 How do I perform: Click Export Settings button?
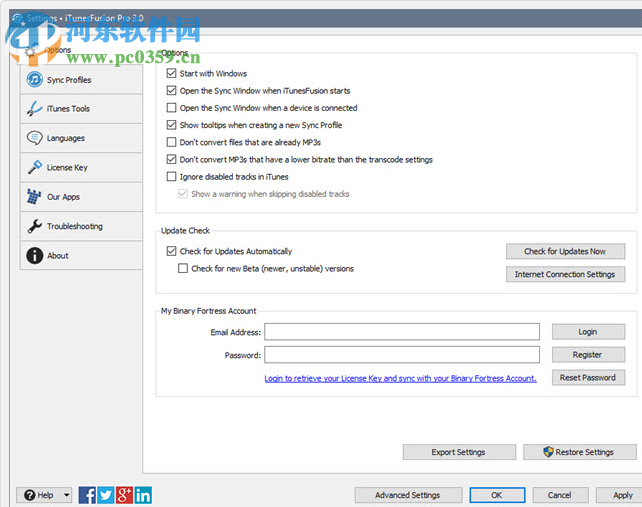click(x=459, y=452)
